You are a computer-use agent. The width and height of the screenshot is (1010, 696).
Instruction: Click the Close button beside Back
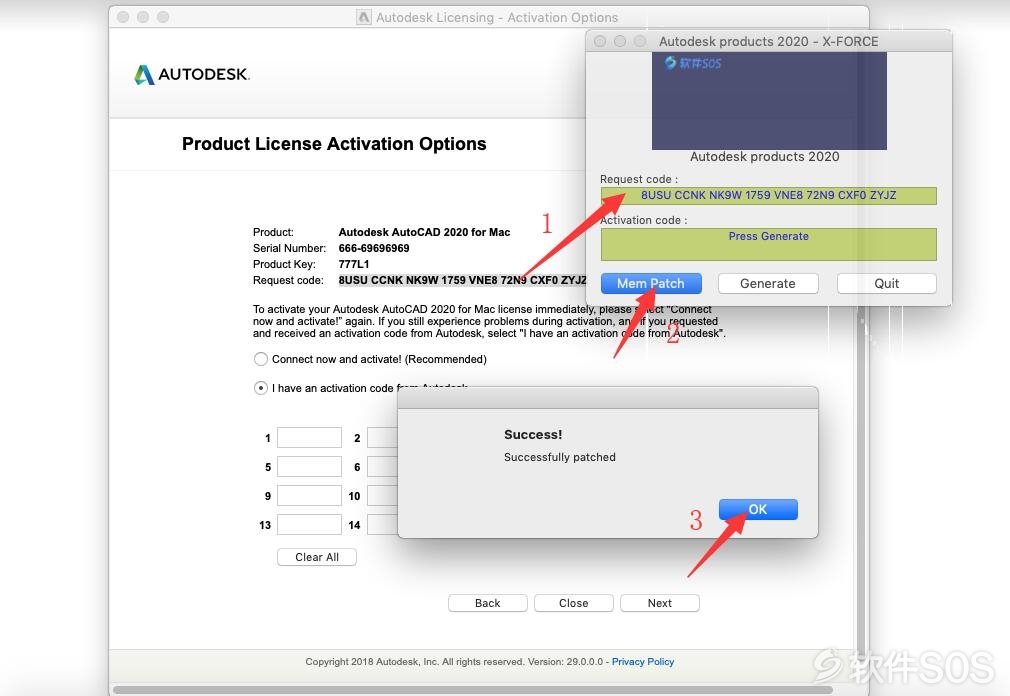[x=573, y=603]
